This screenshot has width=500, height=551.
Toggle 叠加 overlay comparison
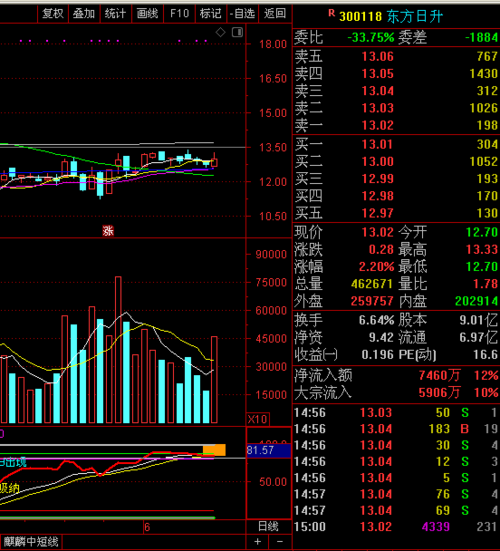(84, 14)
